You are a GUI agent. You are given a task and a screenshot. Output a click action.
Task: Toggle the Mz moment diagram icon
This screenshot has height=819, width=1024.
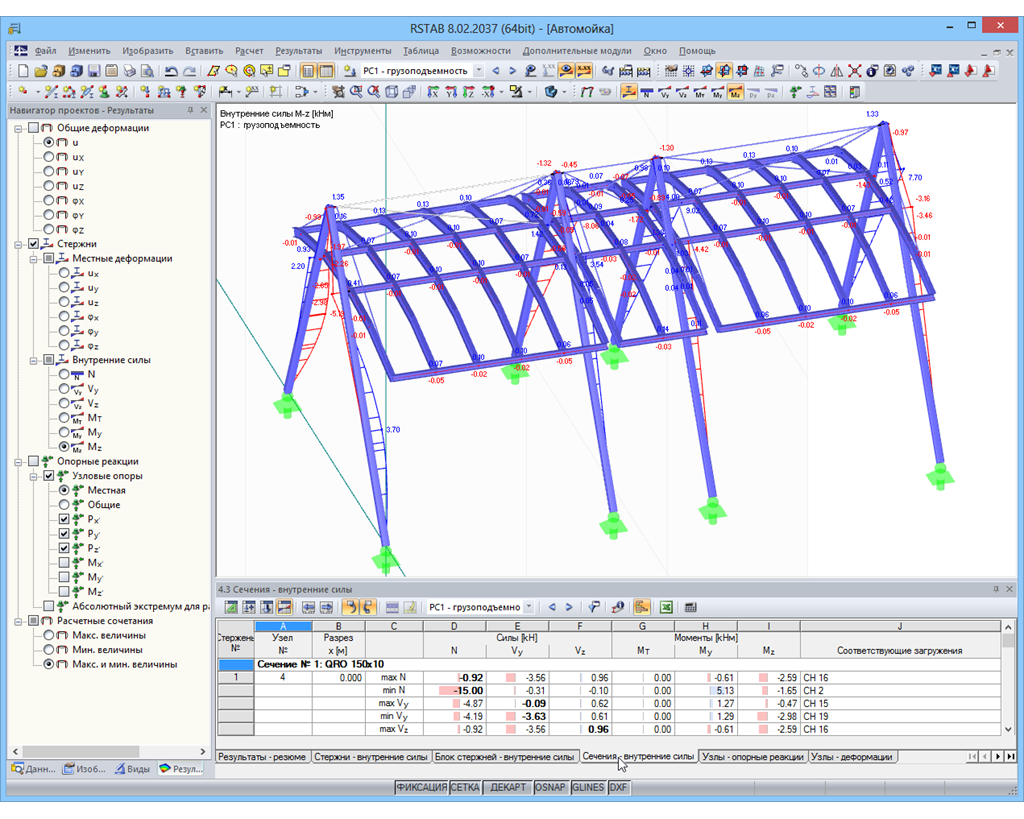(735, 92)
